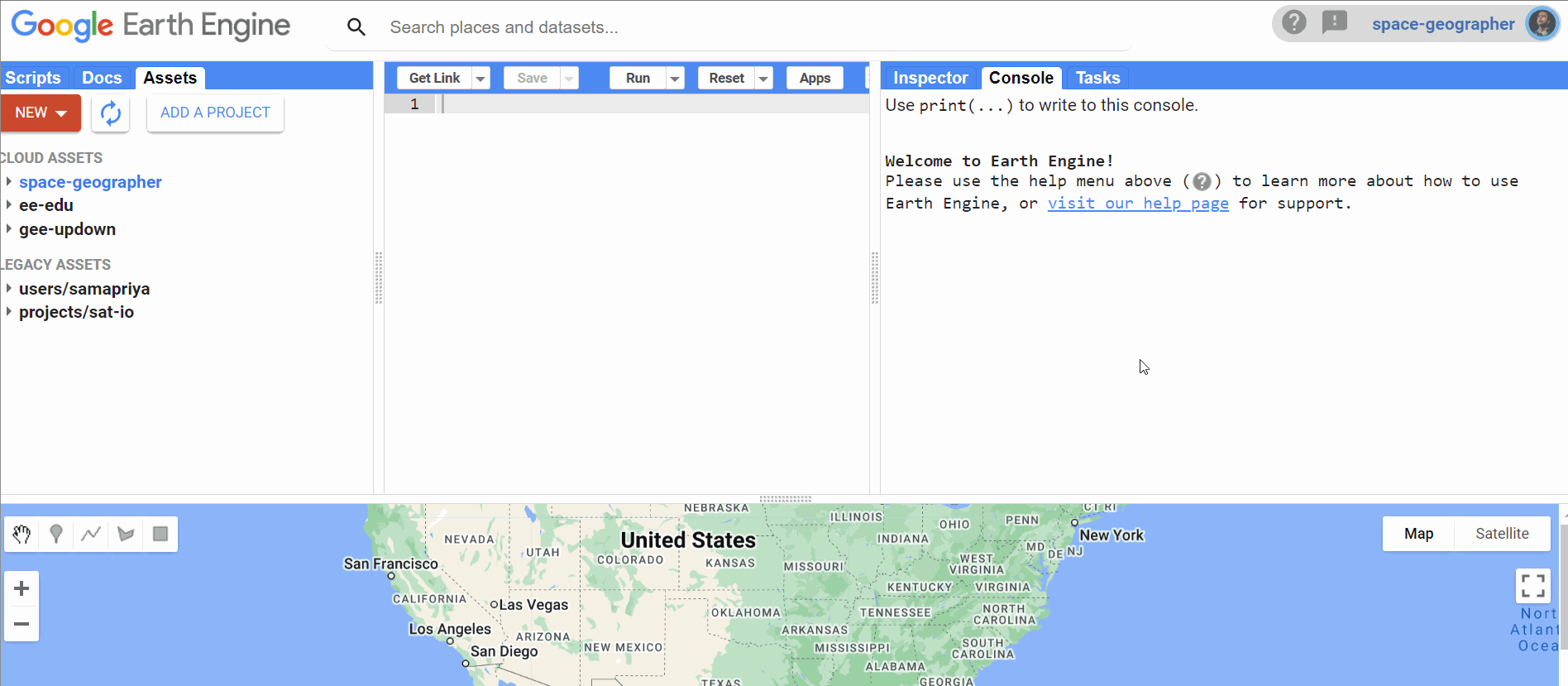This screenshot has width=1568, height=686.
Task: Click the space-geographer project name
Action: [x=90, y=182]
